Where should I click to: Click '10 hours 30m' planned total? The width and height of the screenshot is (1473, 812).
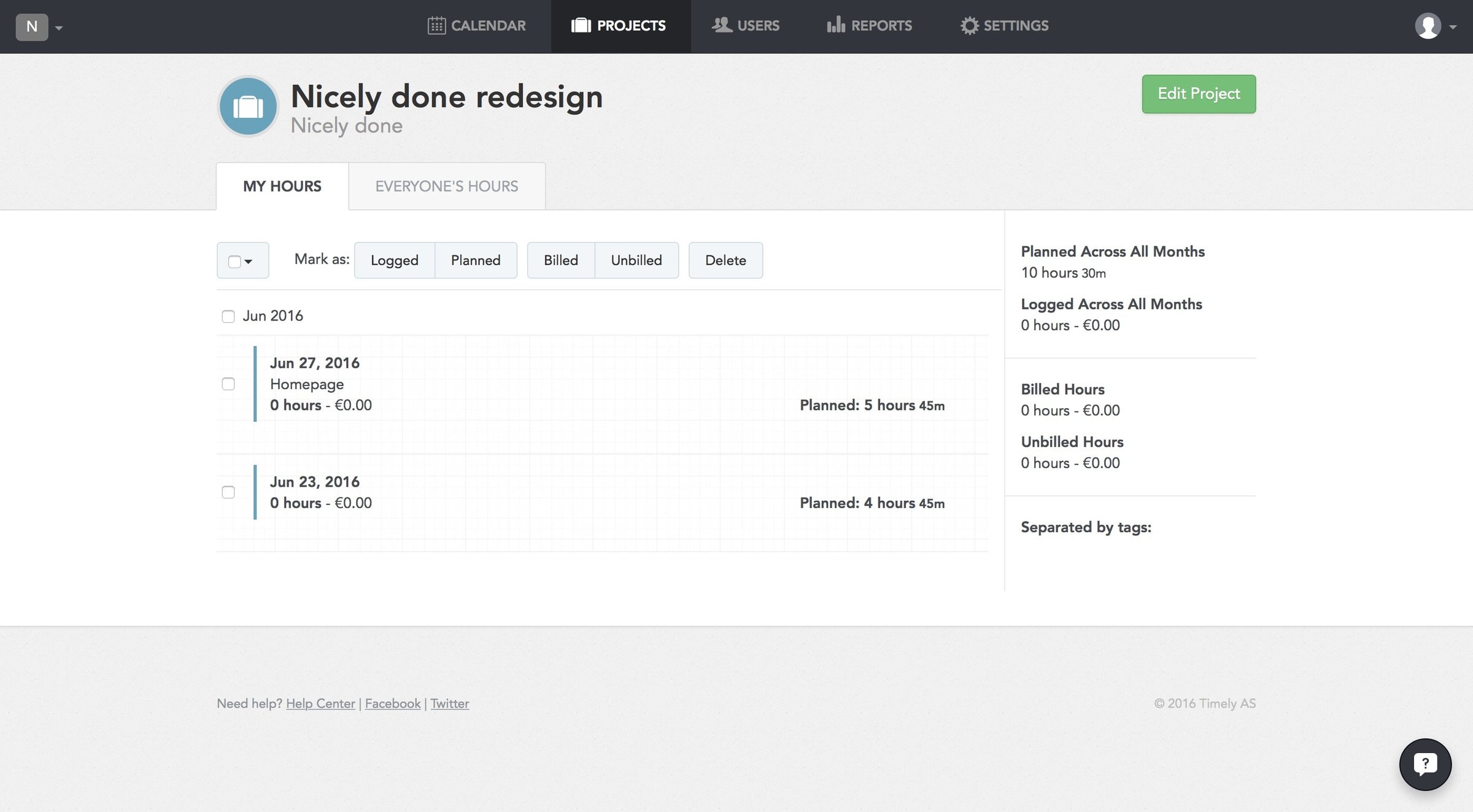(x=1064, y=273)
